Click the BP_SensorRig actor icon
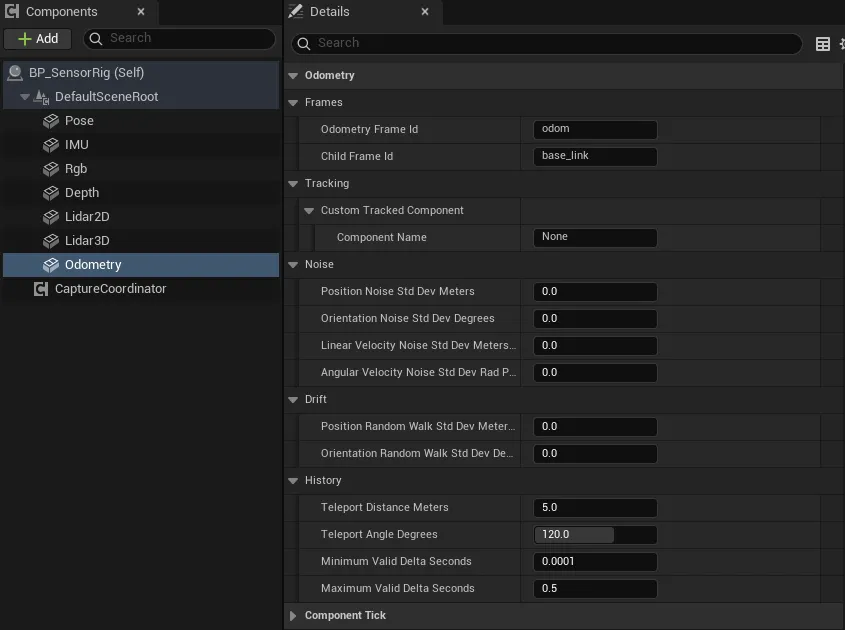The image size is (845, 630). tap(15, 73)
